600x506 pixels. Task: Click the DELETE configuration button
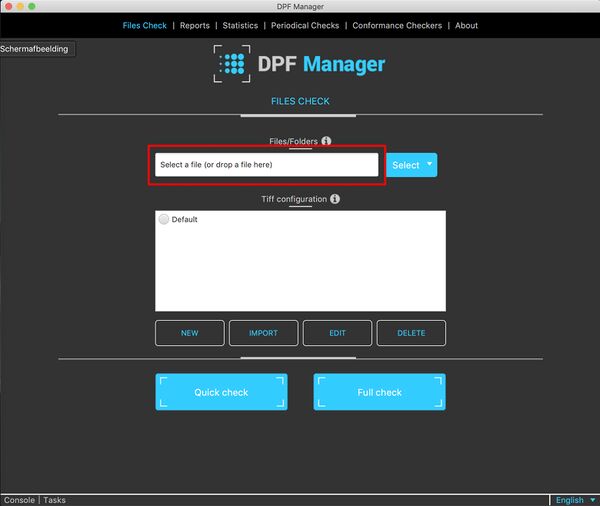point(411,333)
